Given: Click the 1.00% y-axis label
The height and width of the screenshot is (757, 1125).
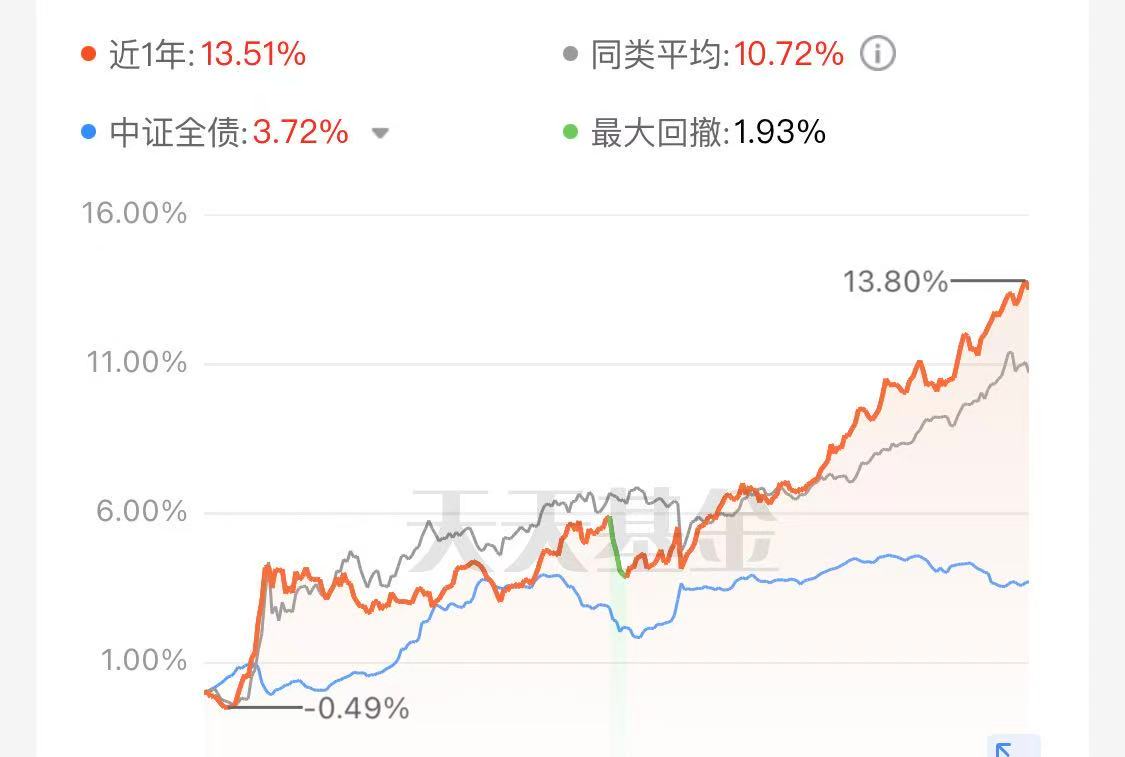Looking at the screenshot, I should tap(143, 660).
